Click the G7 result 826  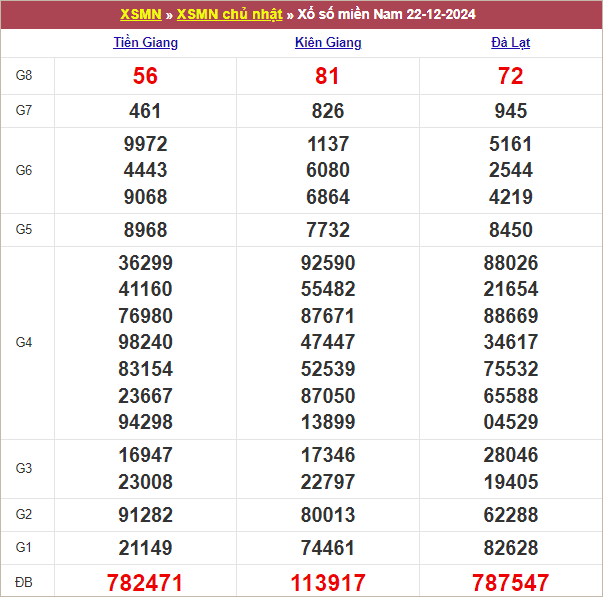[x=328, y=111]
